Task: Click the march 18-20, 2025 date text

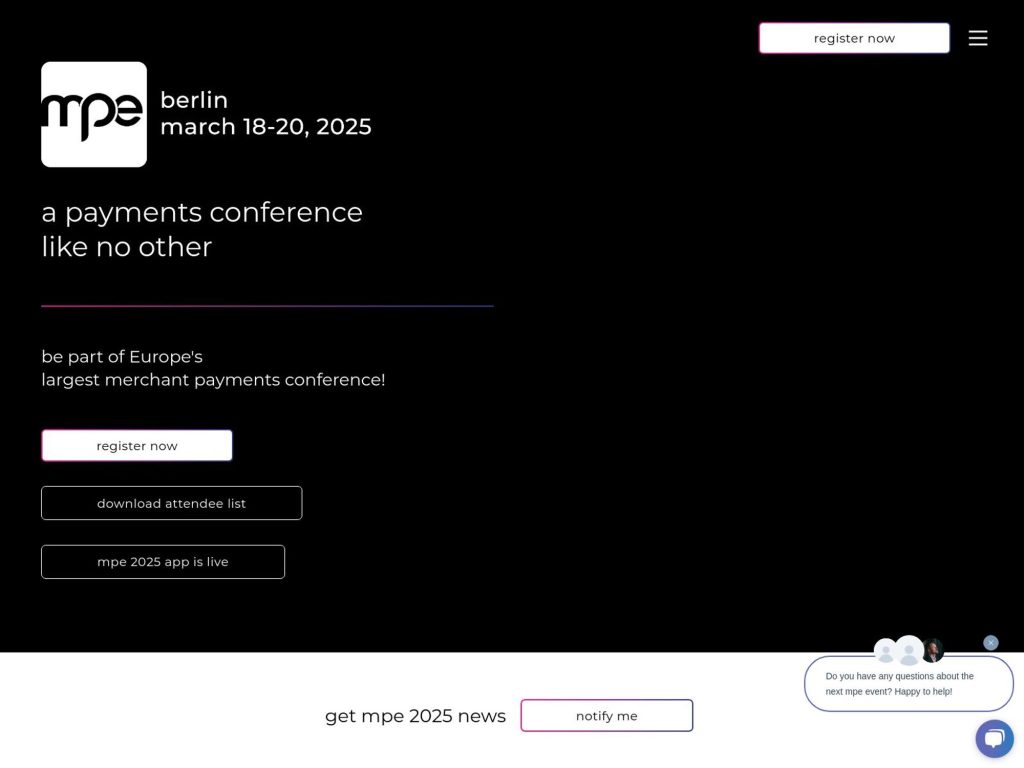Action: tap(265, 127)
